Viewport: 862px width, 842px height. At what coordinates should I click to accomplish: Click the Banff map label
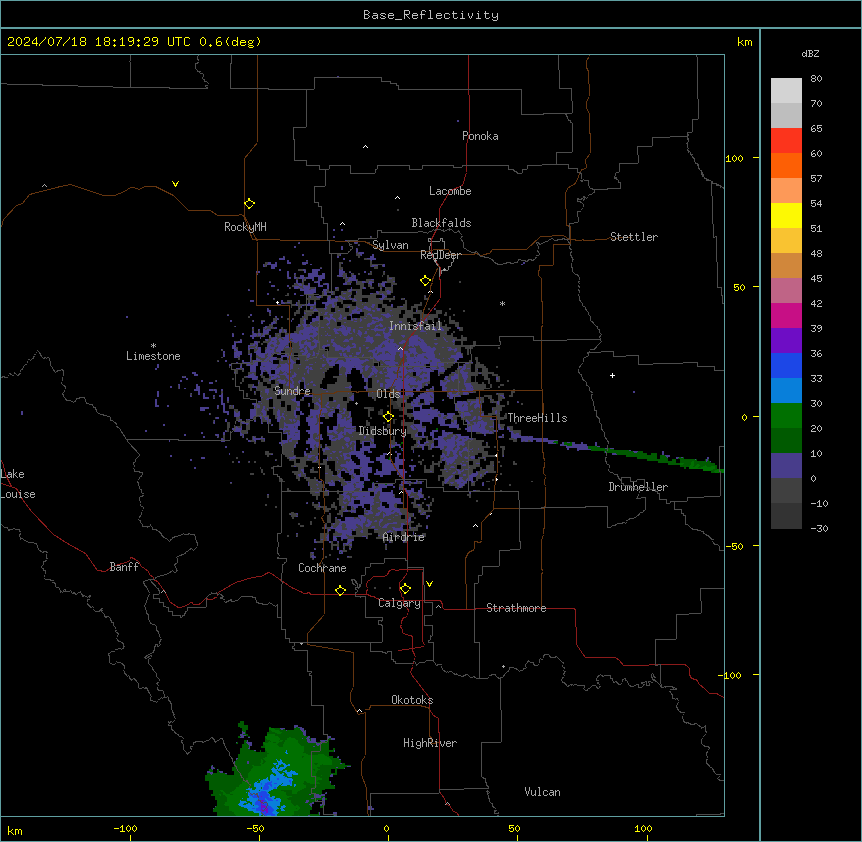coord(124,567)
